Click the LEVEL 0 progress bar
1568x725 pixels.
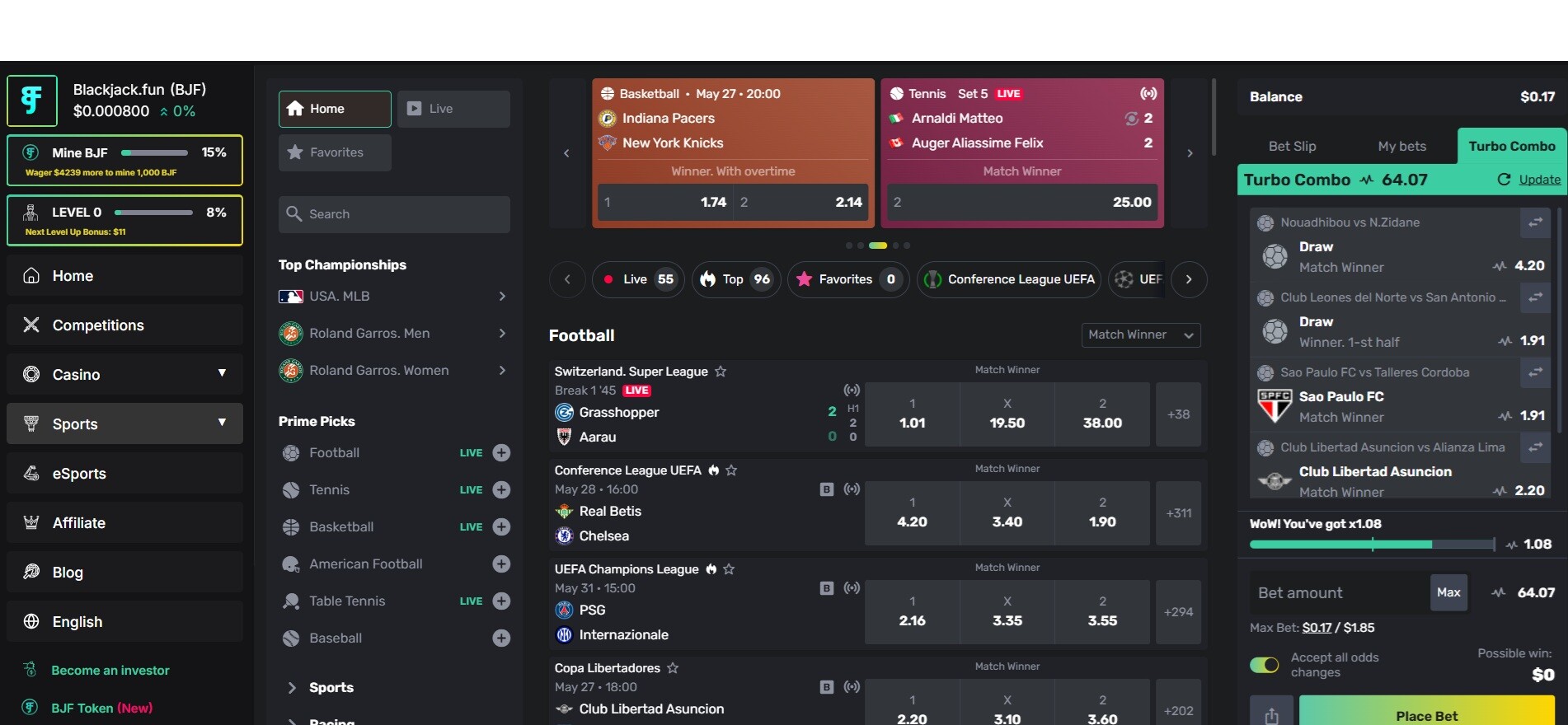coord(153,213)
